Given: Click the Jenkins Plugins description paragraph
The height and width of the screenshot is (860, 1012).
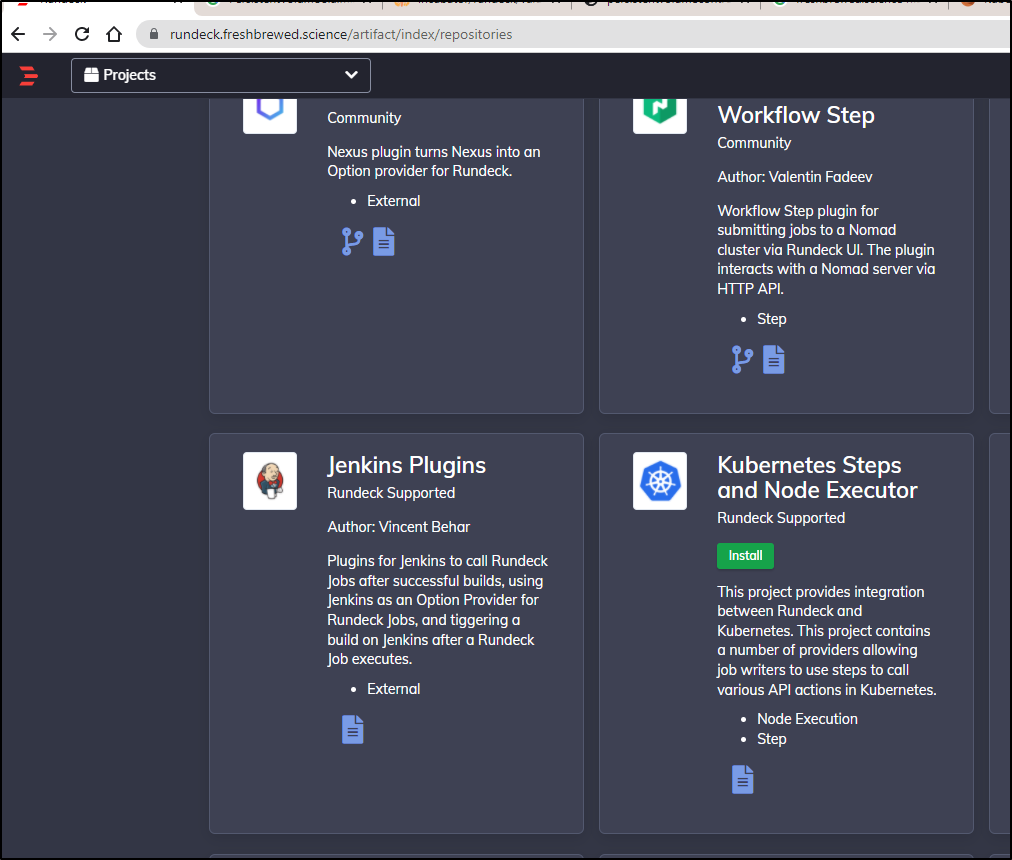Looking at the screenshot, I should pyautogui.click(x=437, y=610).
